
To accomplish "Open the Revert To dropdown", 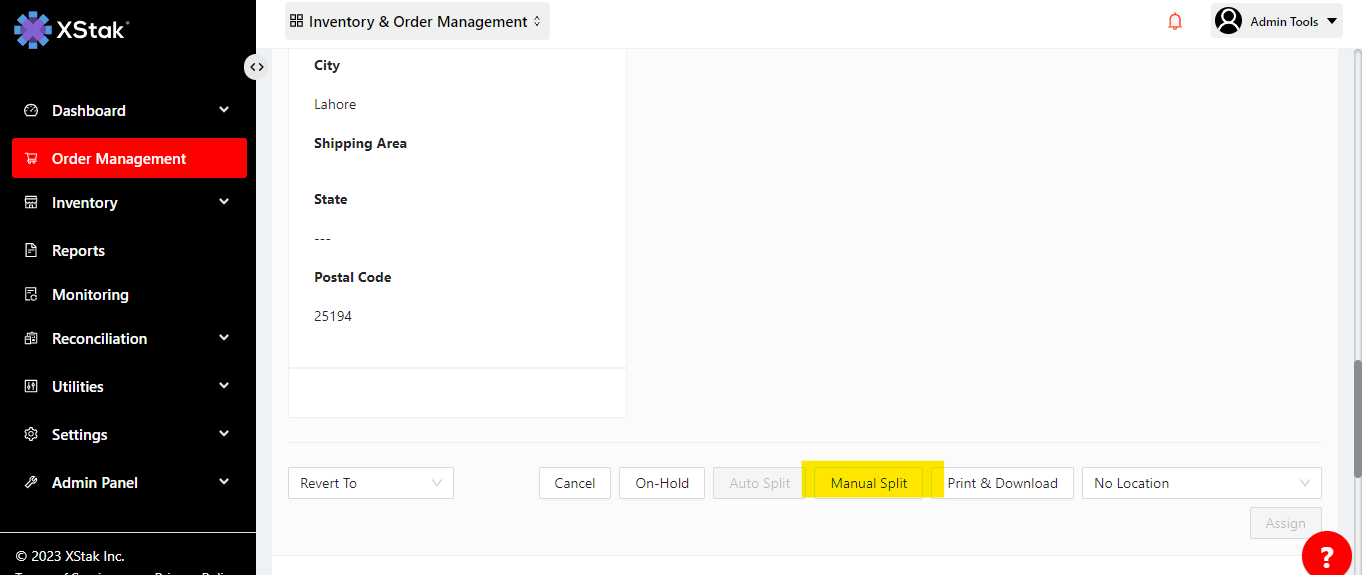I will [370, 483].
